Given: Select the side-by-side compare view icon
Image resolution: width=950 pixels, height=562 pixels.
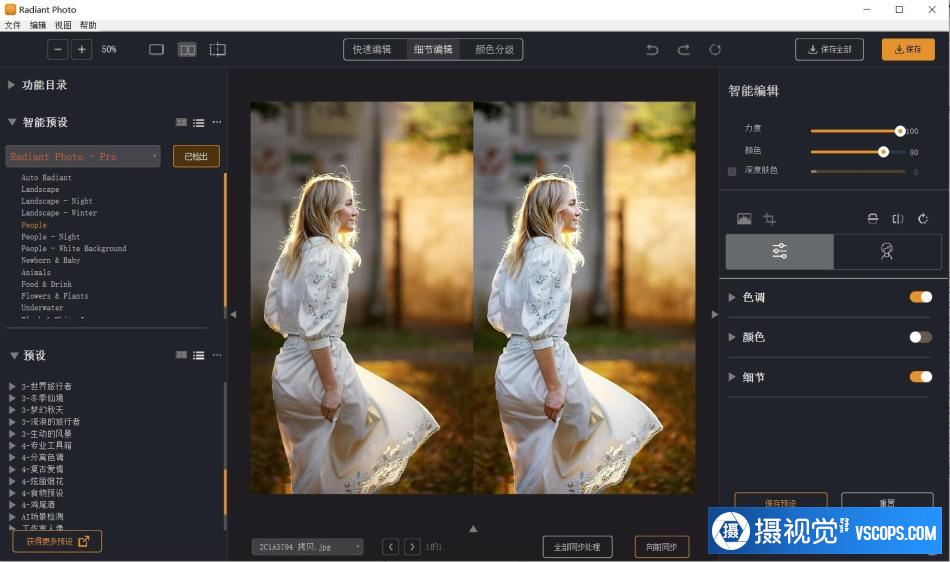Looking at the screenshot, I should coord(187,50).
